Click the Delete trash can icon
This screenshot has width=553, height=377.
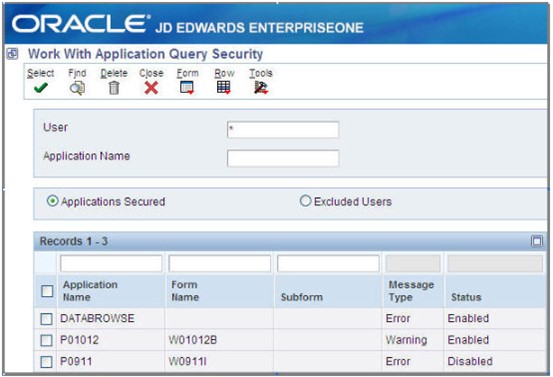coord(114,88)
